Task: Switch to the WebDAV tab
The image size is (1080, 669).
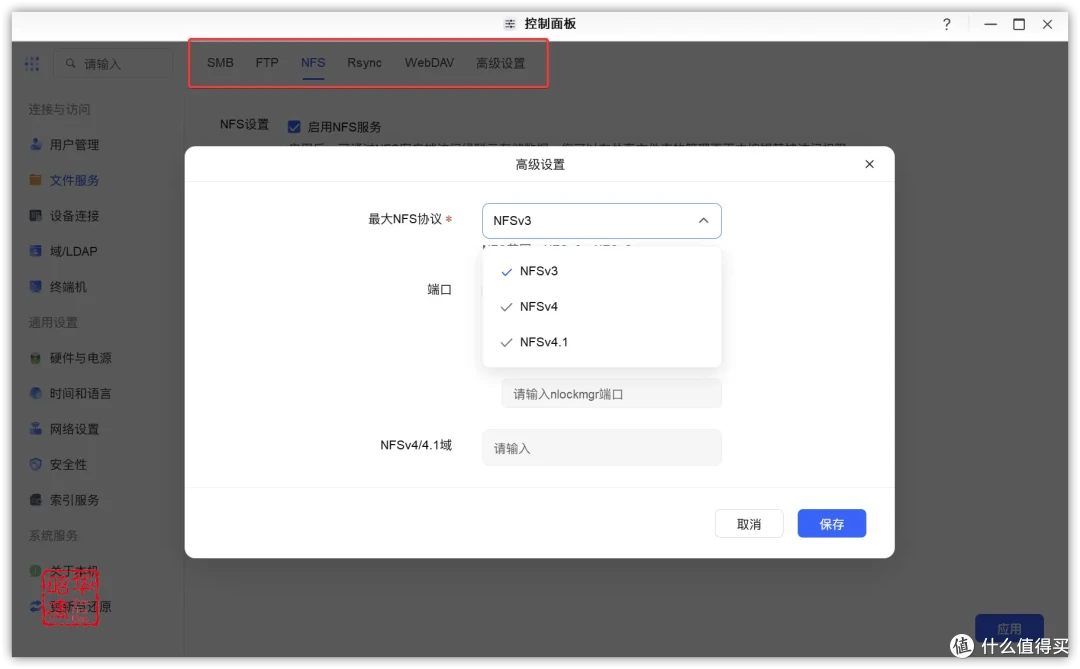Action: pyautogui.click(x=429, y=63)
